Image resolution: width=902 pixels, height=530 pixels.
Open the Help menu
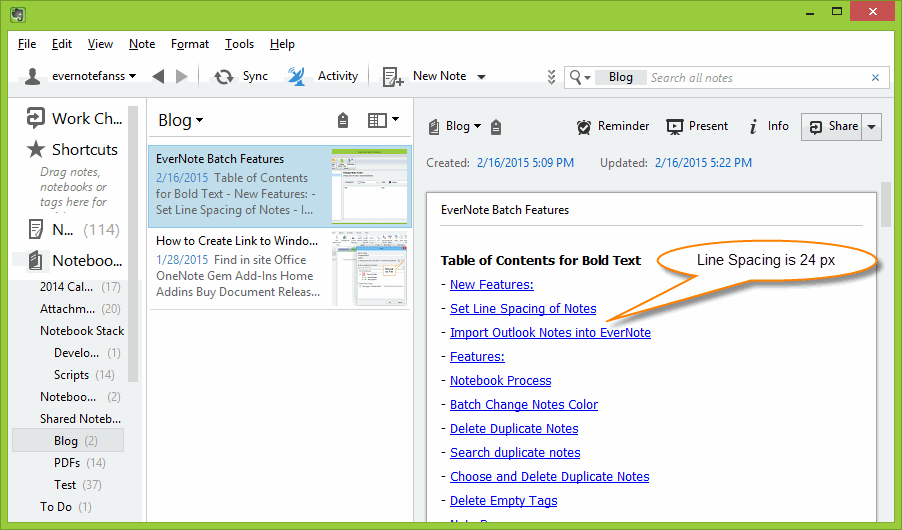click(282, 44)
